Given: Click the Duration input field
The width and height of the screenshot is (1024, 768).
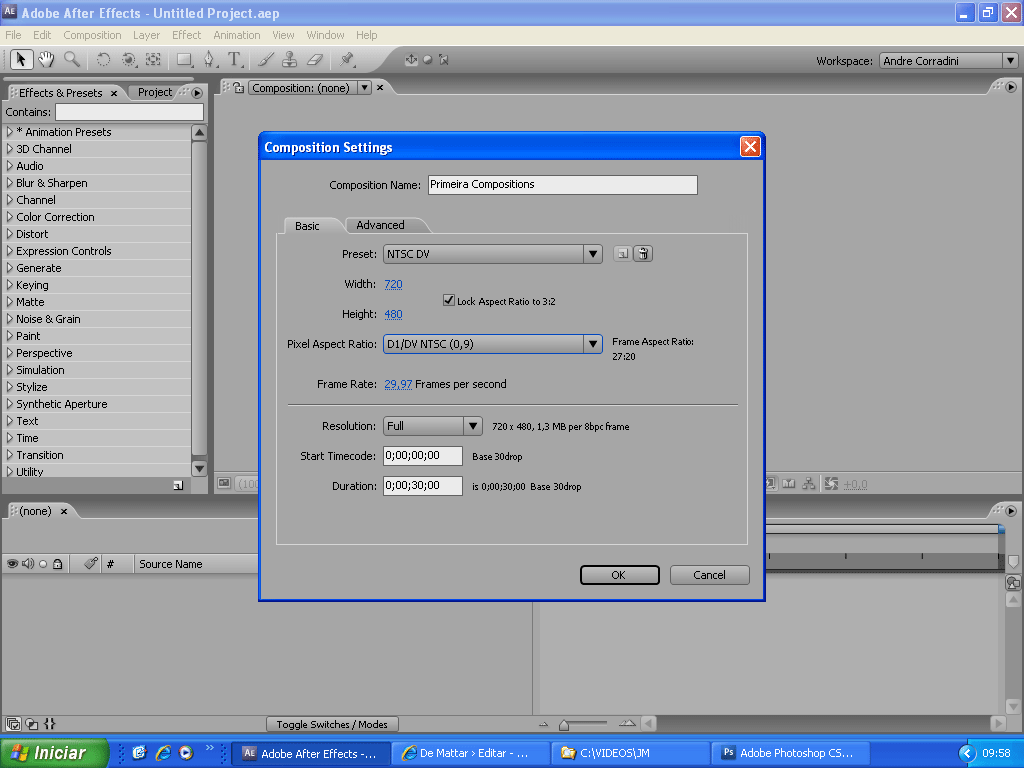Looking at the screenshot, I should 423,486.
